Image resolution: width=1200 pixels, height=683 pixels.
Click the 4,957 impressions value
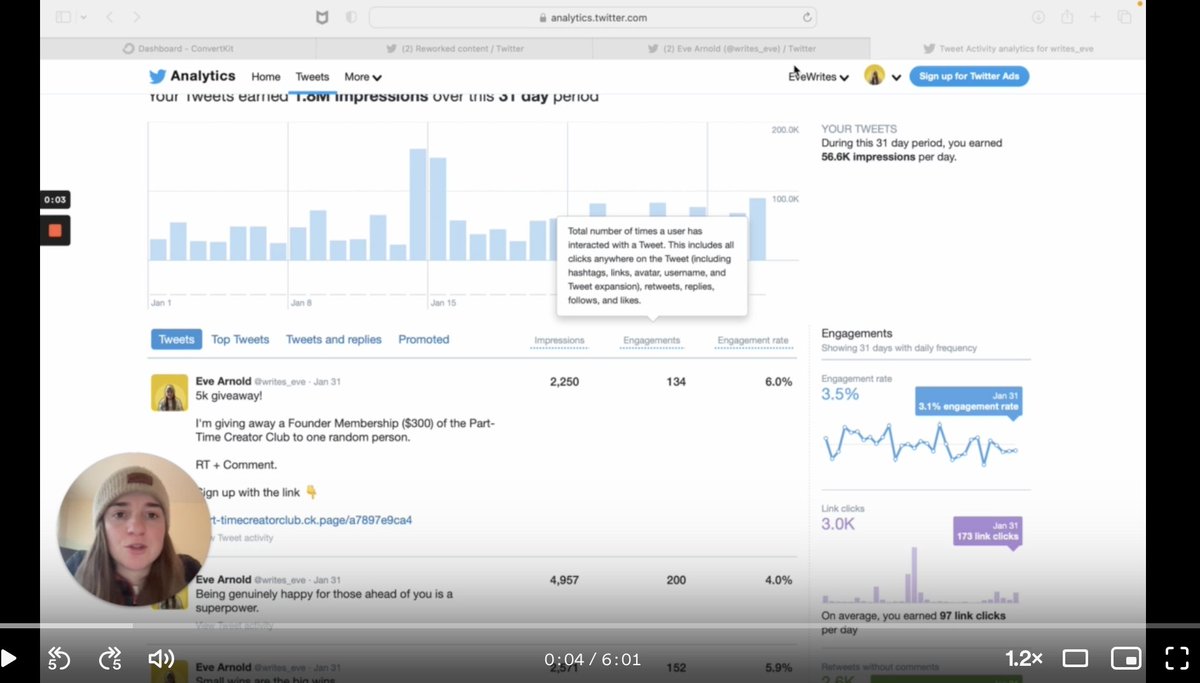pyautogui.click(x=564, y=580)
